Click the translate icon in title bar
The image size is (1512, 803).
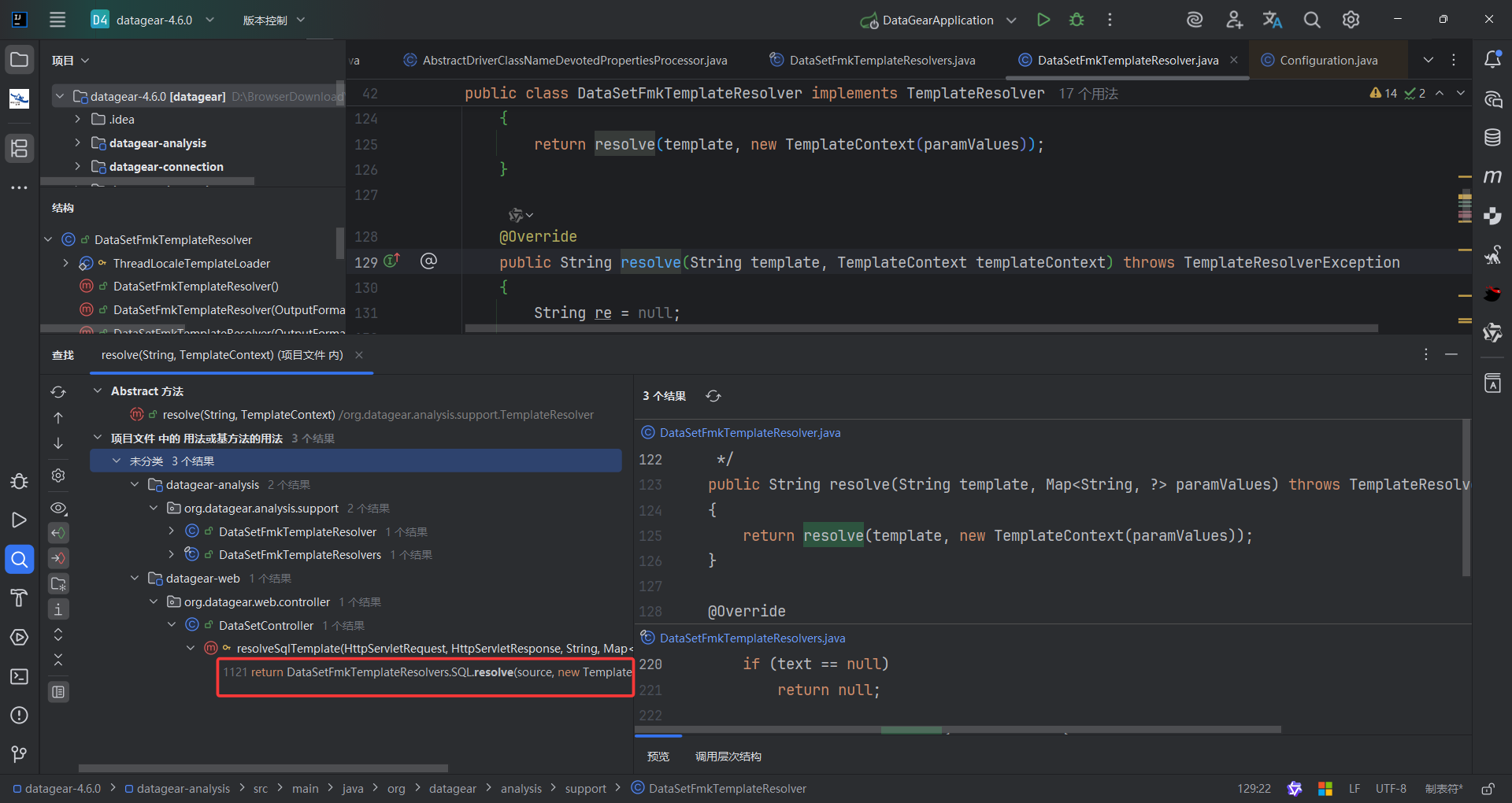pos(1273,20)
